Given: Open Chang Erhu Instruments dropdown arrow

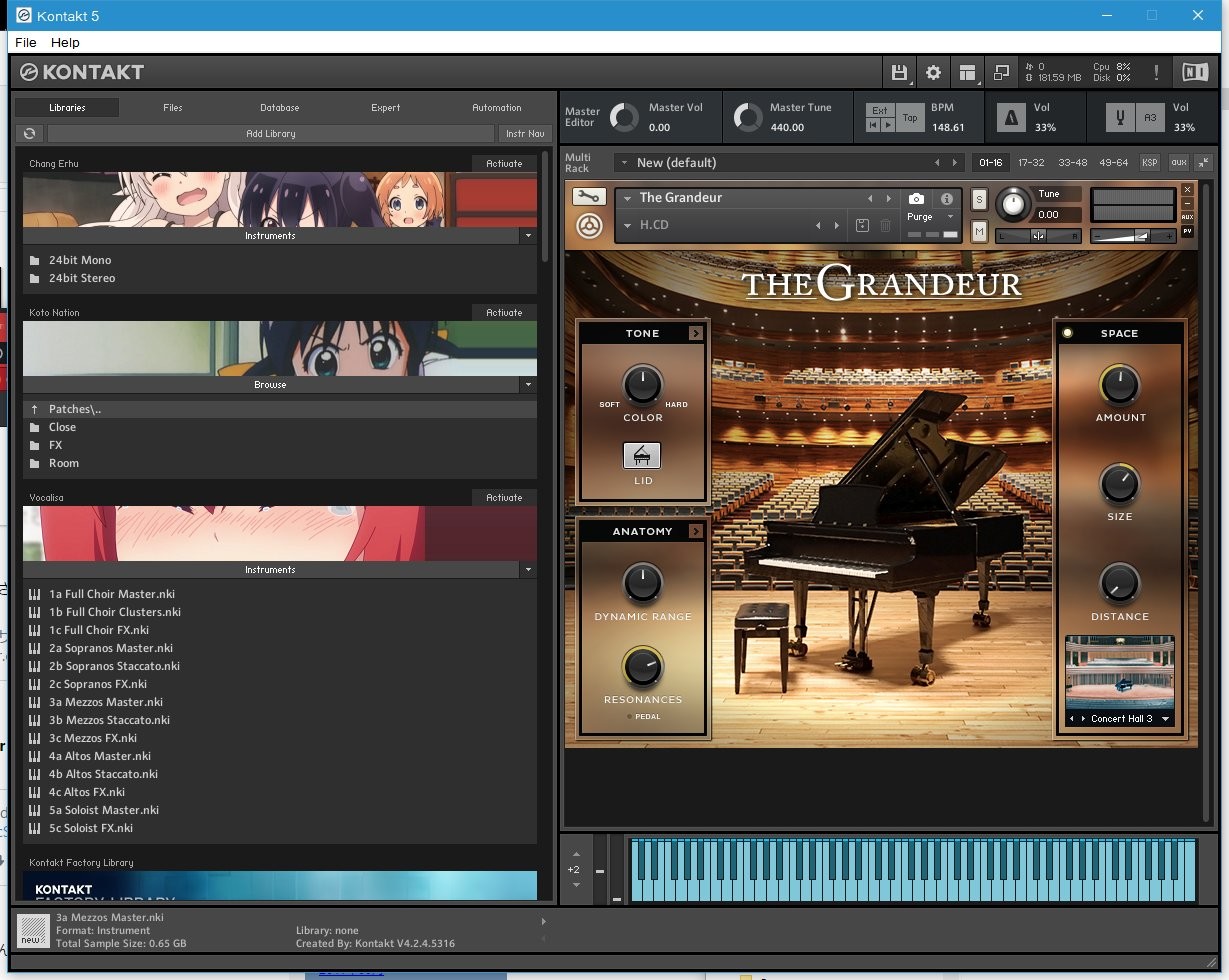Looking at the screenshot, I should point(527,236).
